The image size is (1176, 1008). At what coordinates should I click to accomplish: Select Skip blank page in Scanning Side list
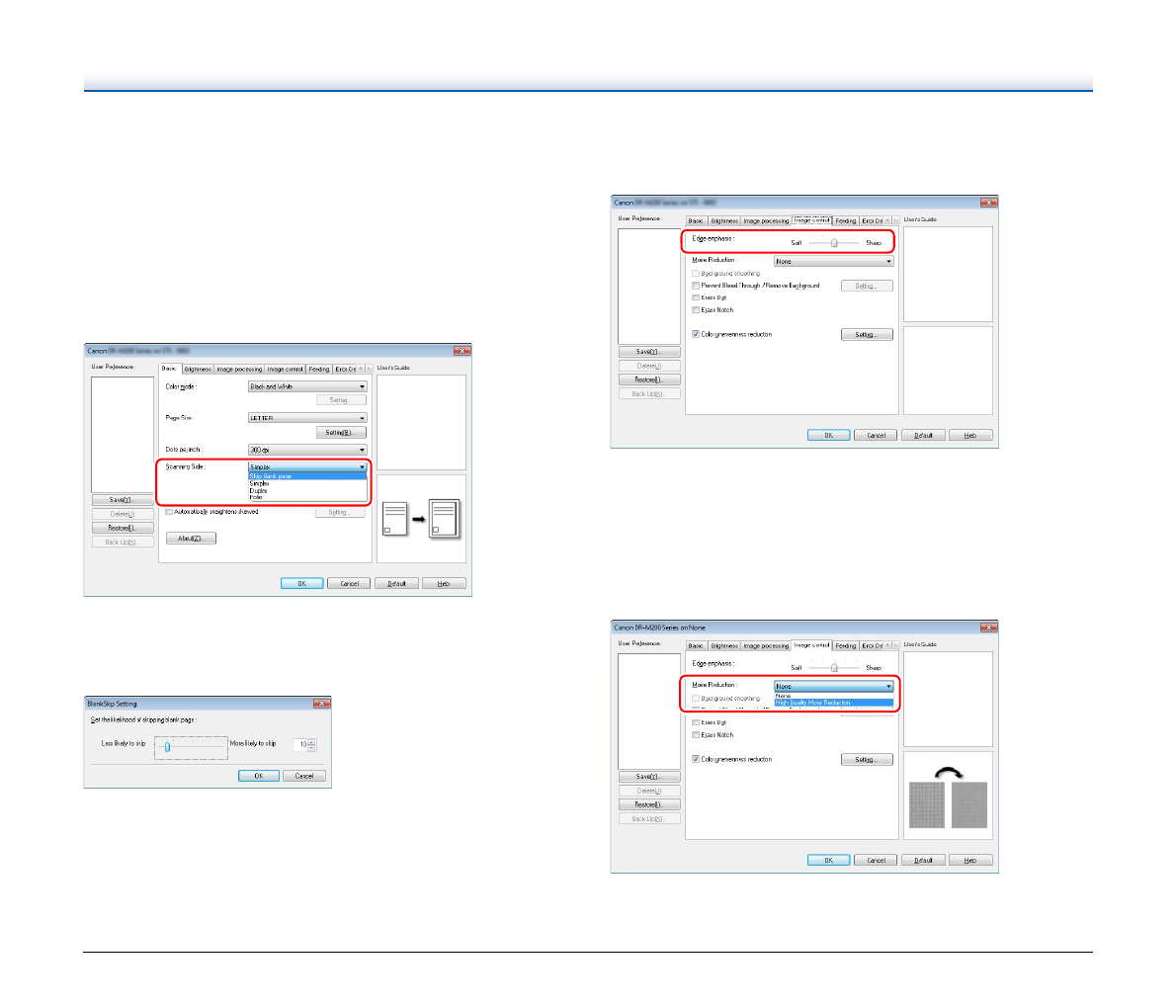pyautogui.click(x=306, y=476)
